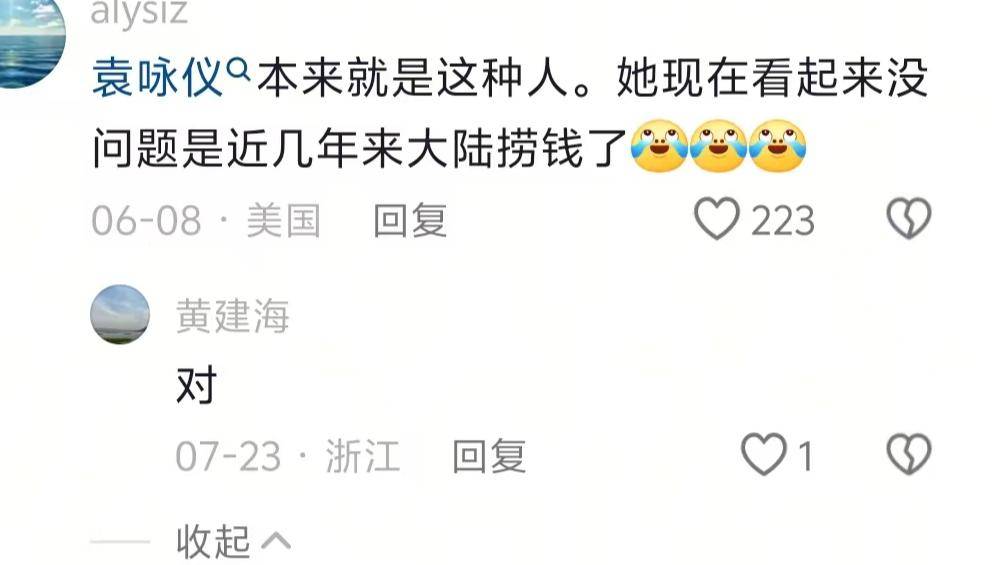The image size is (992, 565).
Task: Open the 袁咏仪 search keyword link
Action: 158,78
